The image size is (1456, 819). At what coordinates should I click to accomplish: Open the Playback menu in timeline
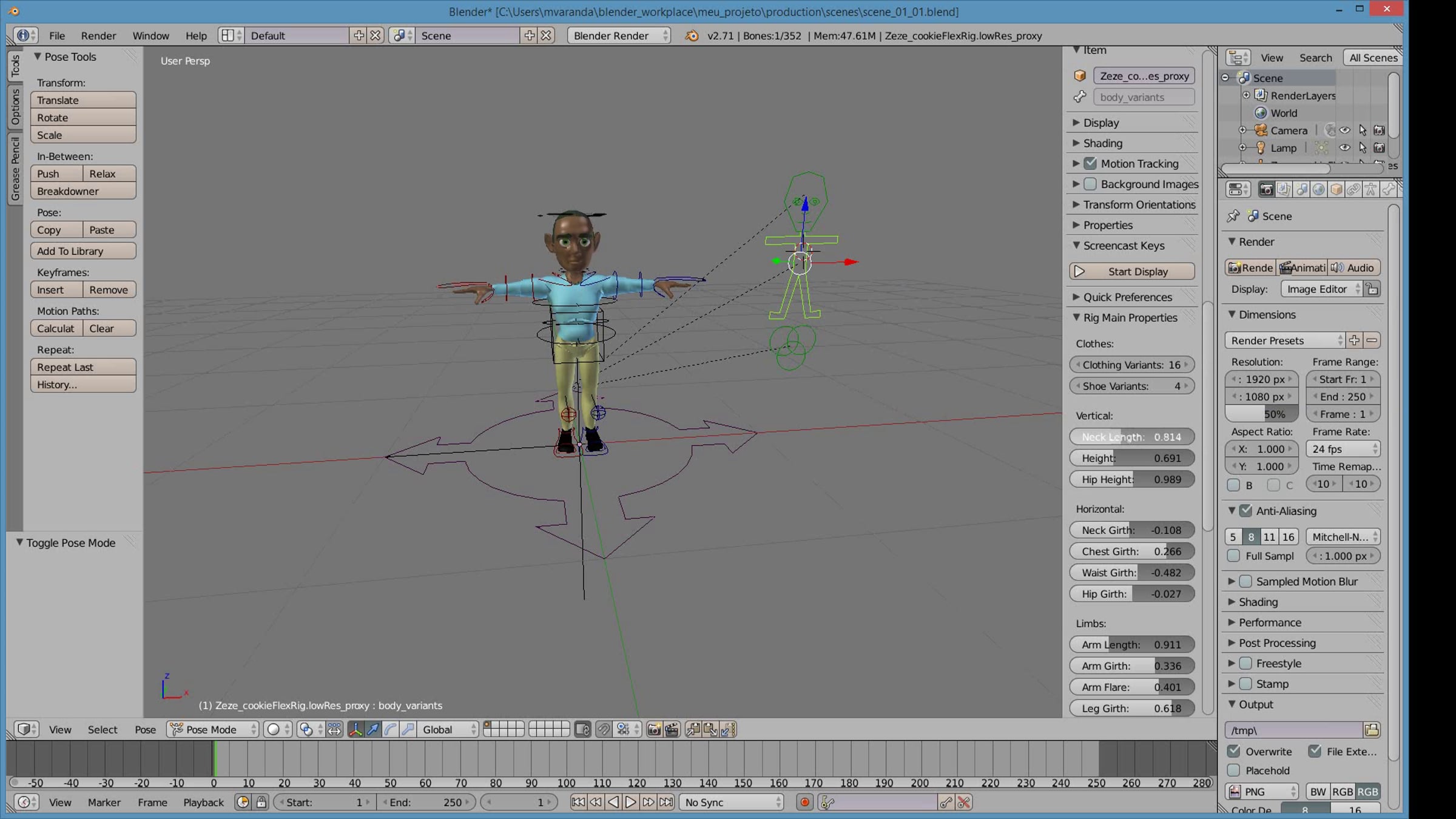[203, 802]
